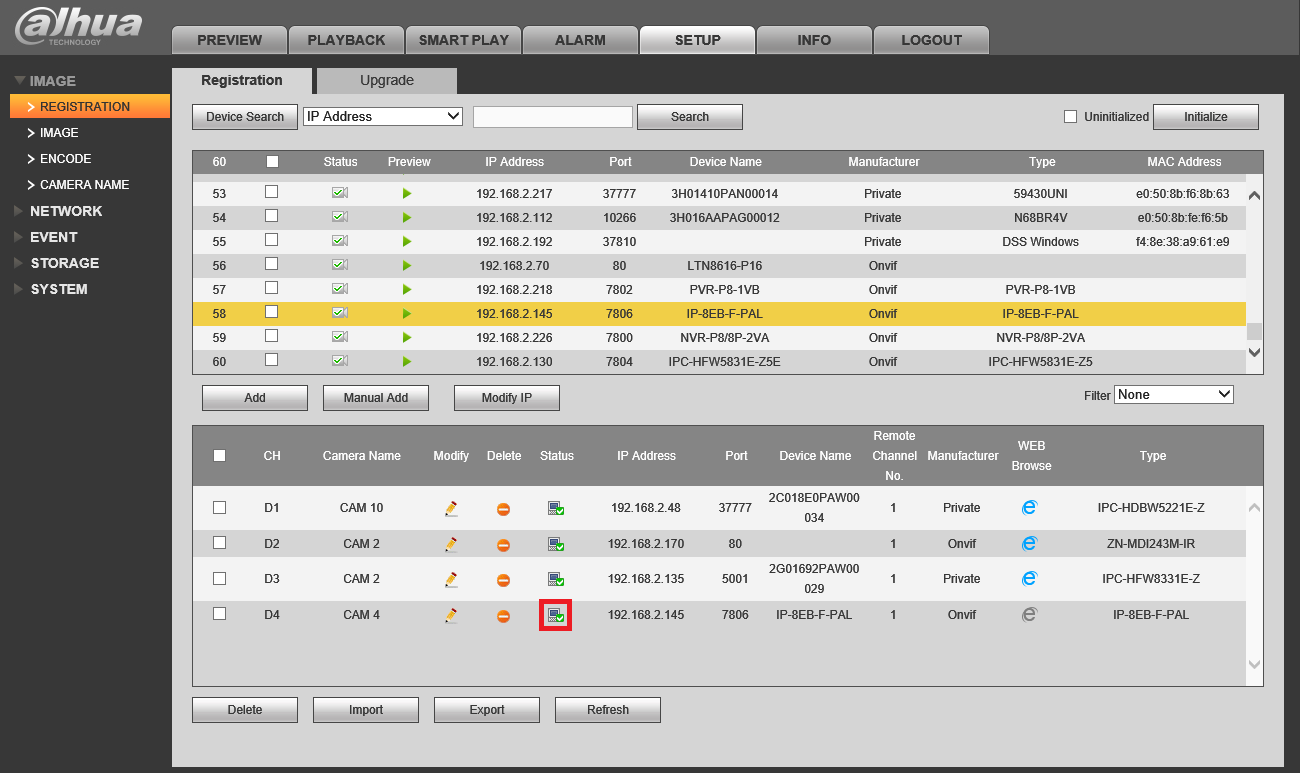1300x773 pixels.
Task: Select the checkbox for channel D3
Action: [x=219, y=578]
